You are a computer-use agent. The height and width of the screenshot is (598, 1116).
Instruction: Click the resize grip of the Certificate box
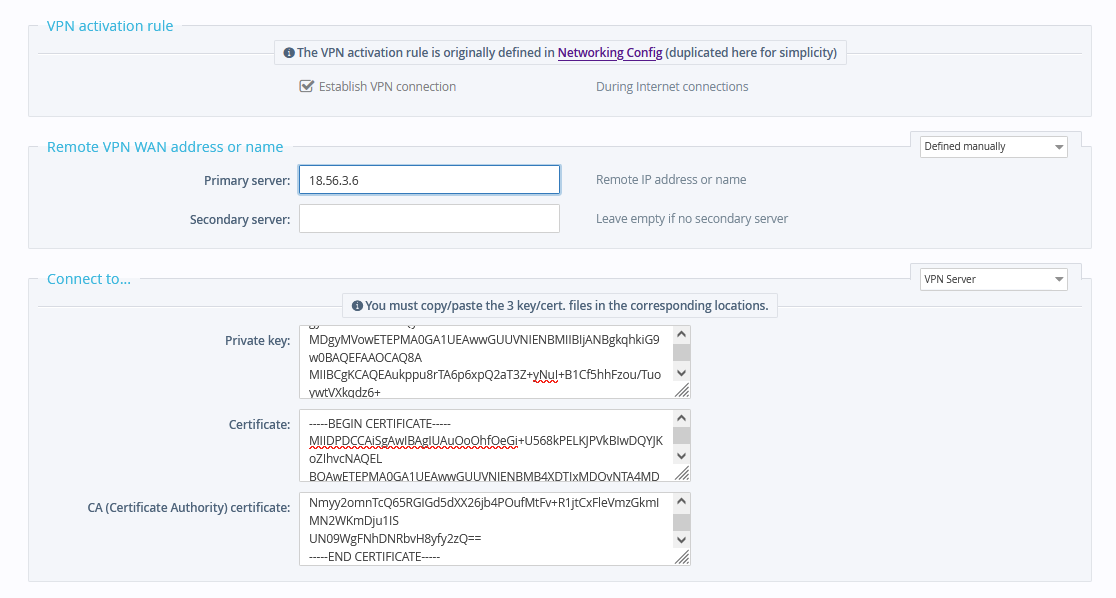click(x=682, y=475)
